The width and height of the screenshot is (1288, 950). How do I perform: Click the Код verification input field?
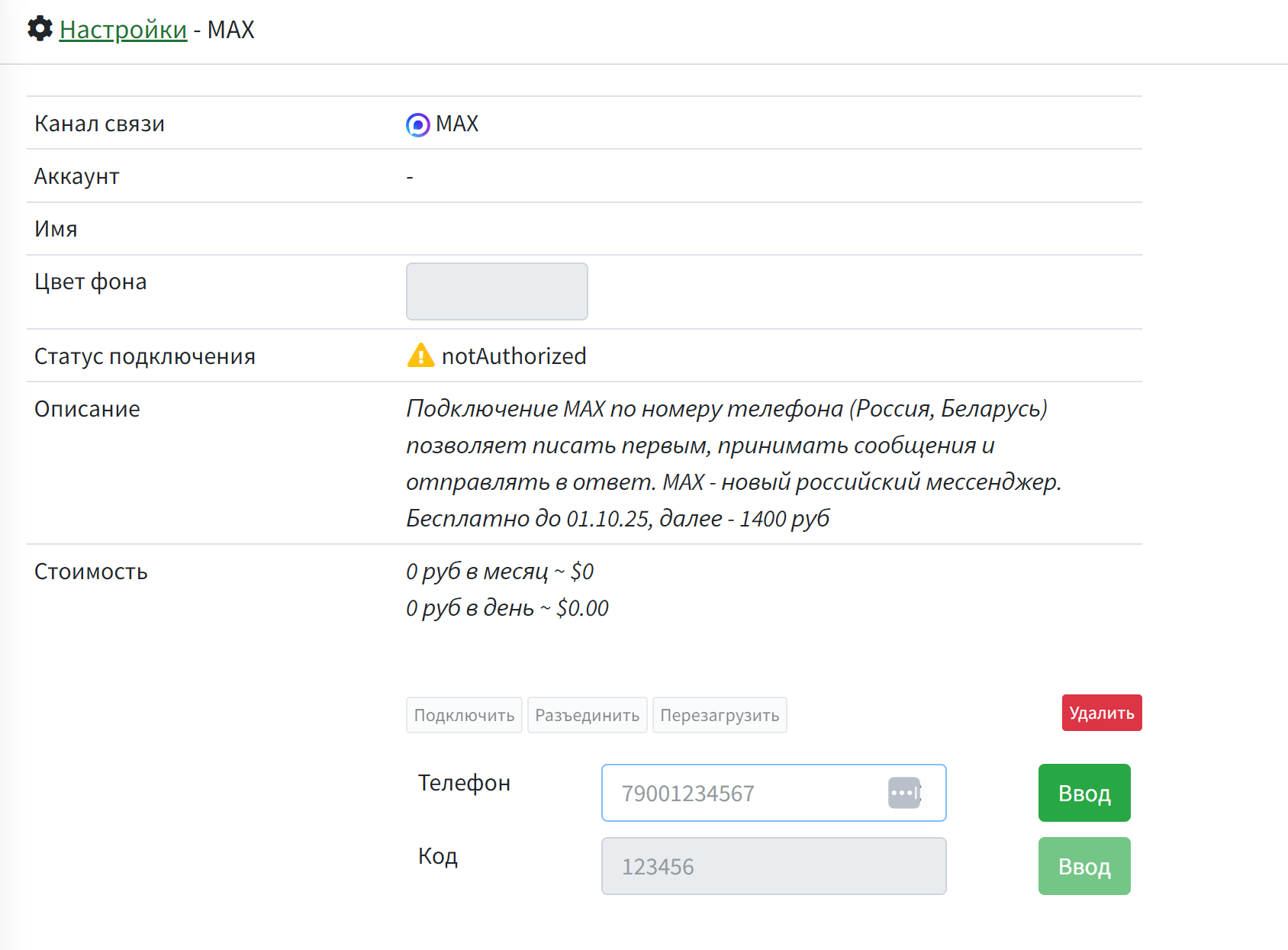(x=773, y=866)
